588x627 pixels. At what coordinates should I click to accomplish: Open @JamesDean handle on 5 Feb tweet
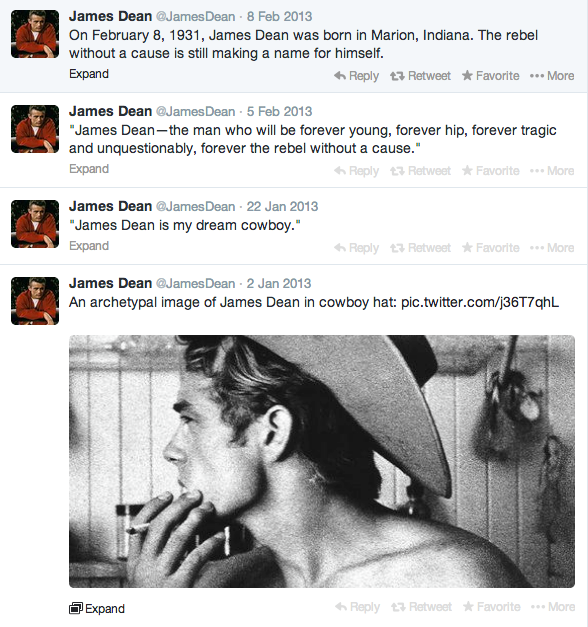[x=195, y=112]
